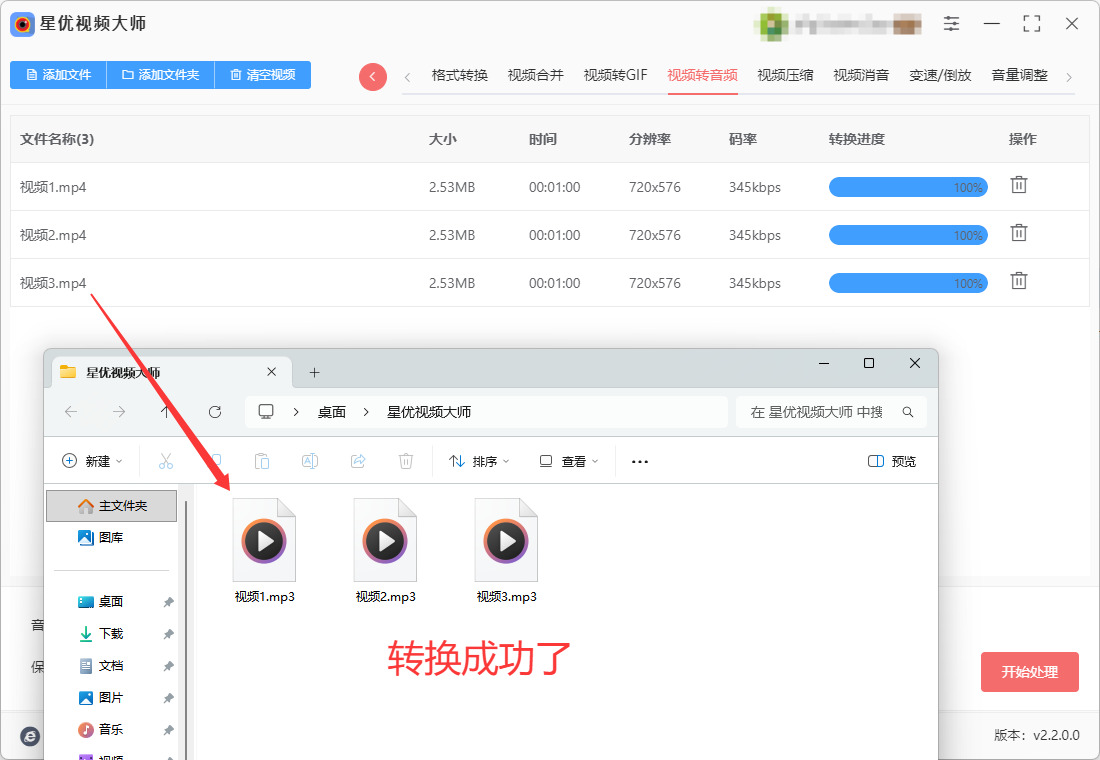
Task: Click the Cut scissors icon in Explorer
Action: 166,461
